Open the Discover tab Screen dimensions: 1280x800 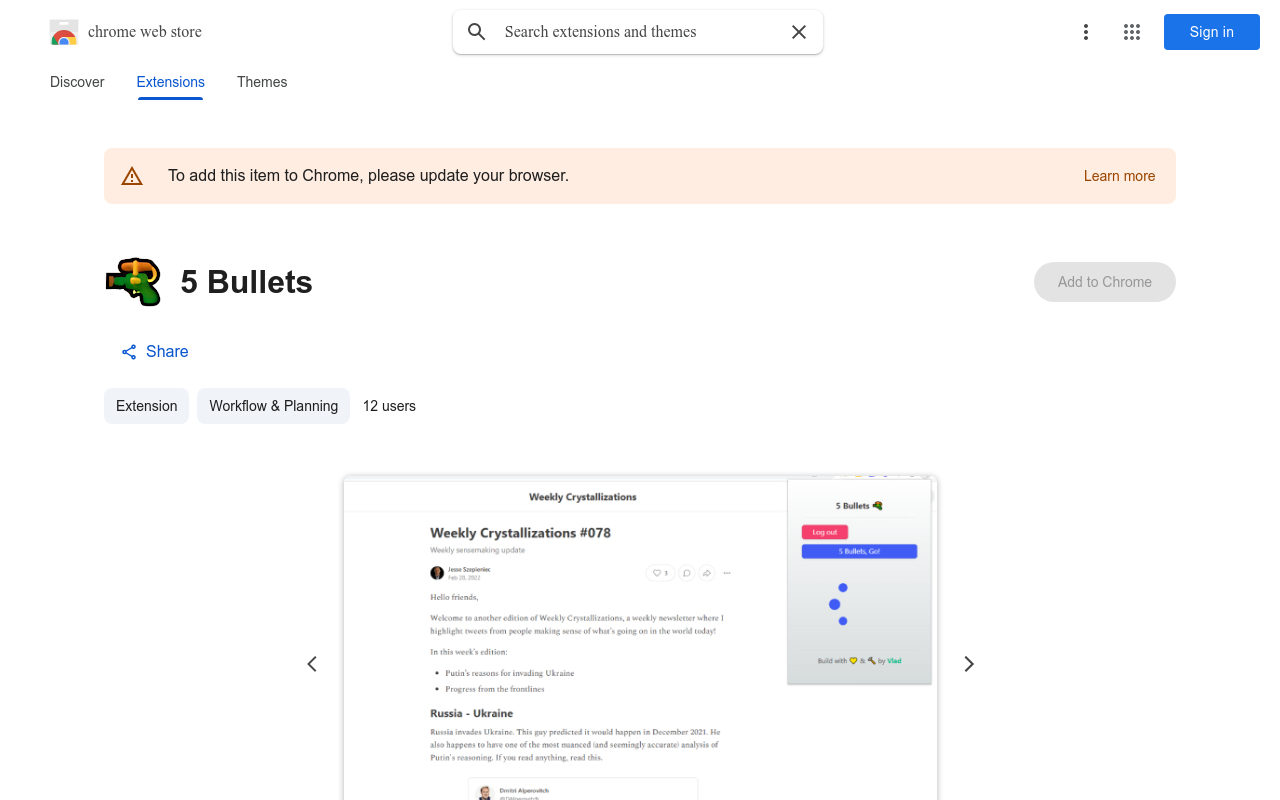pyautogui.click(x=77, y=82)
